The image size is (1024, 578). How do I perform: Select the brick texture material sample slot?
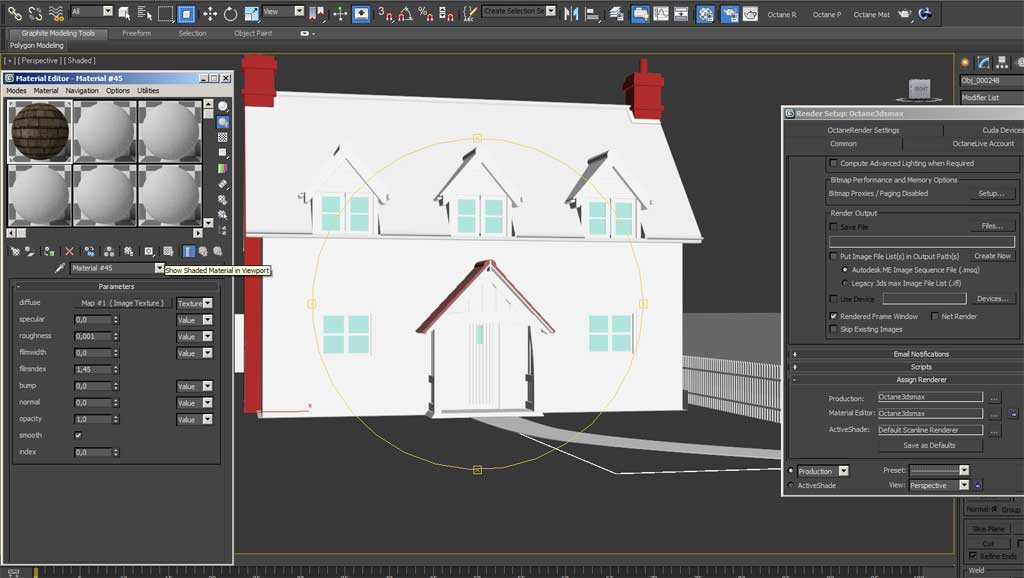pyautogui.click(x=39, y=131)
